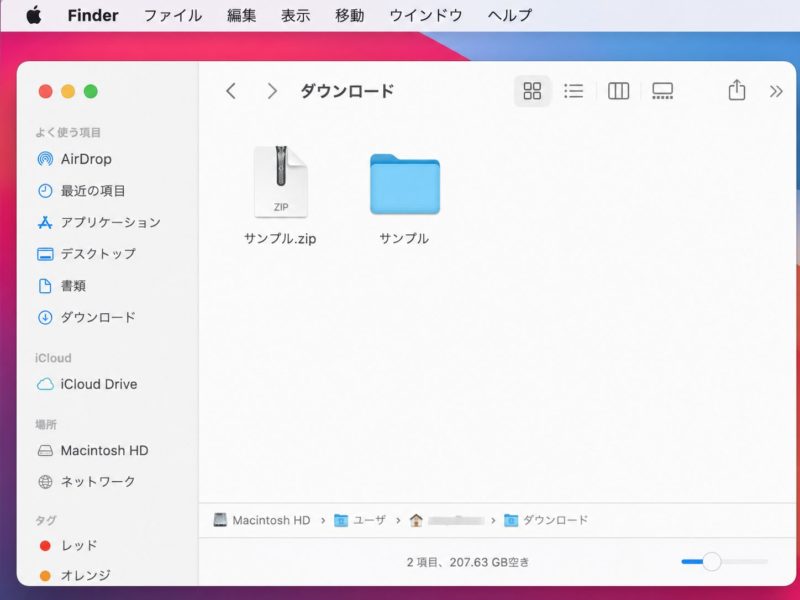Minimize the window with the yellow button
Image resolution: width=800 pixels, height=600 pixels.
pyautogui.click(x=68, y=91)
